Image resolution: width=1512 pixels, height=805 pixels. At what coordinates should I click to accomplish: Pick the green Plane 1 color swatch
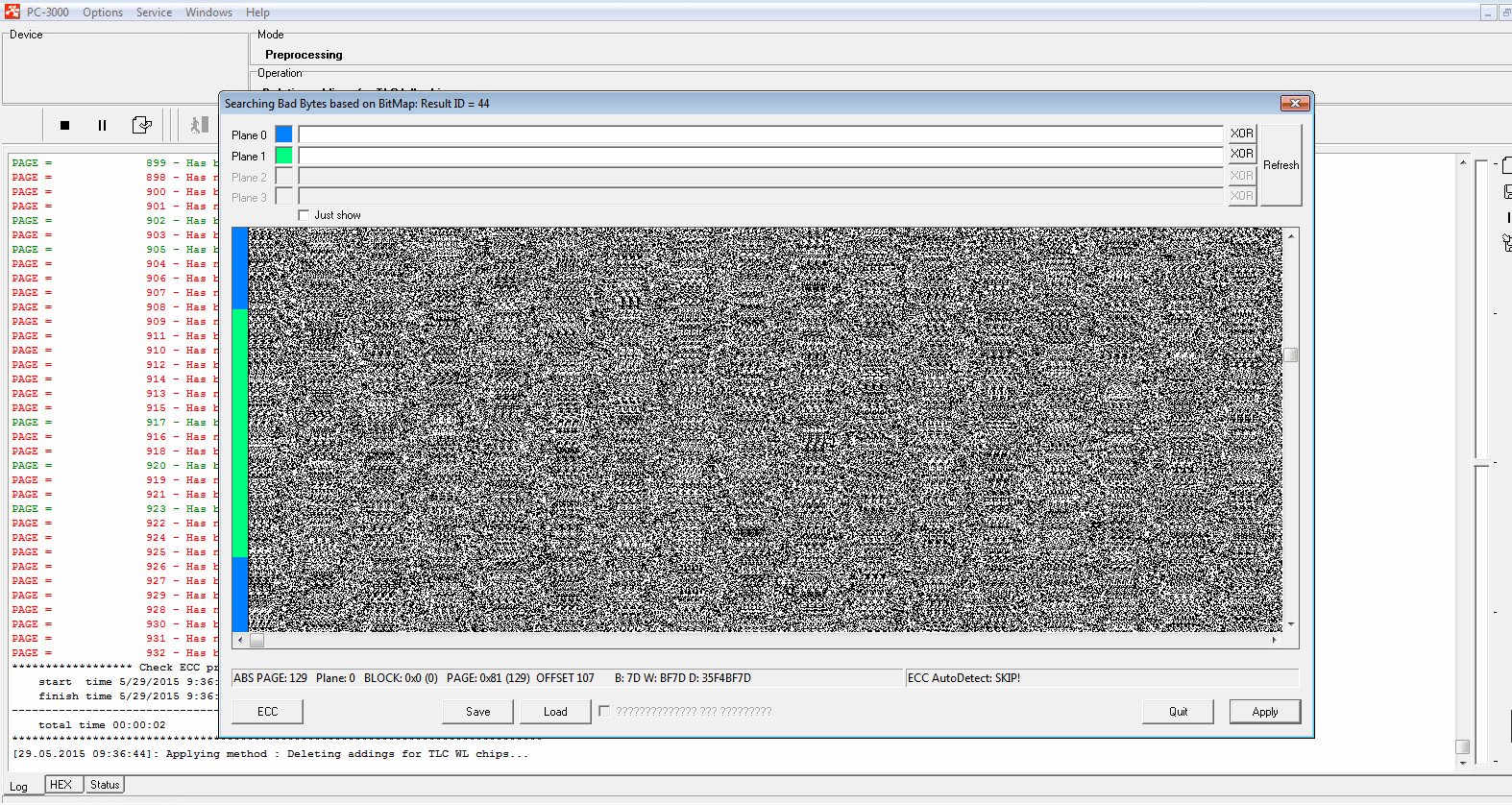tap(283, 155)
